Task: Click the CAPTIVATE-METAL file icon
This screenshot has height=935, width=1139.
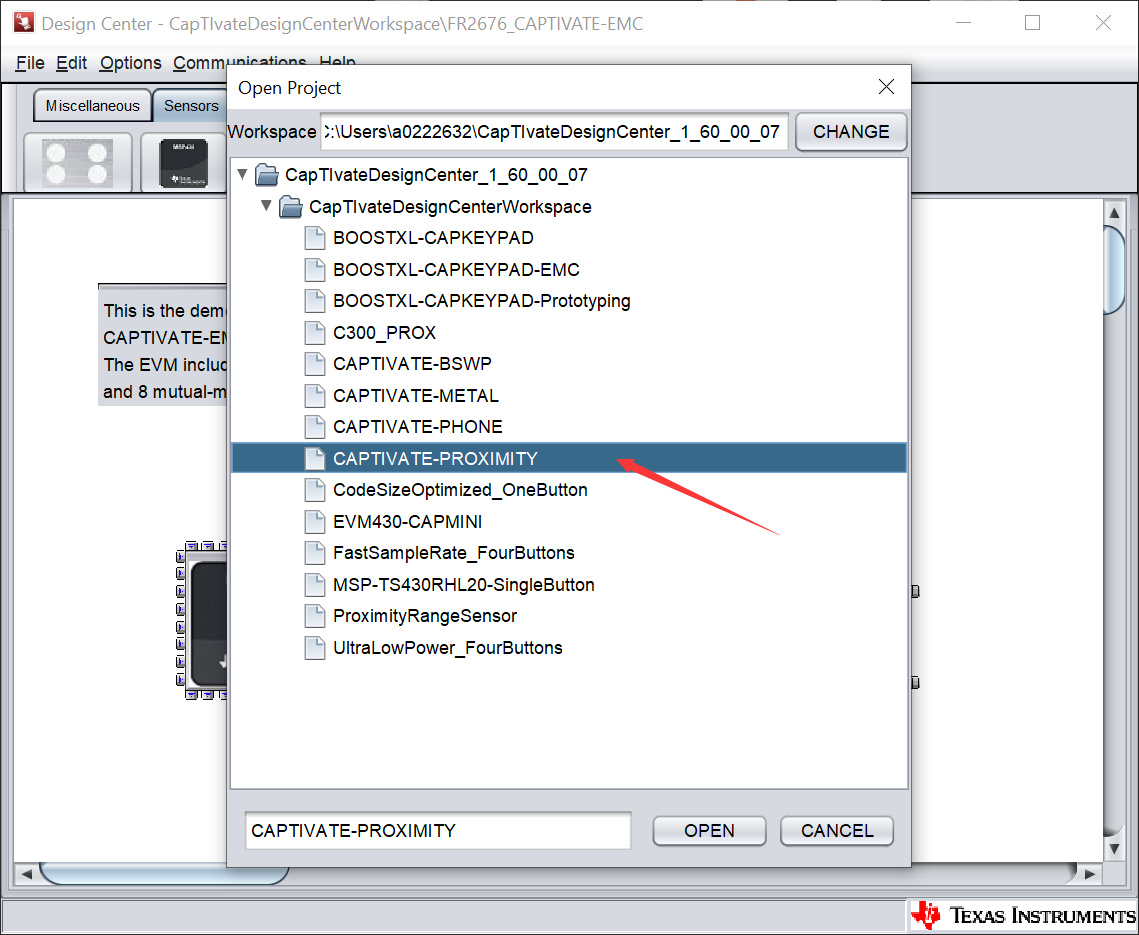Action: 315,396
